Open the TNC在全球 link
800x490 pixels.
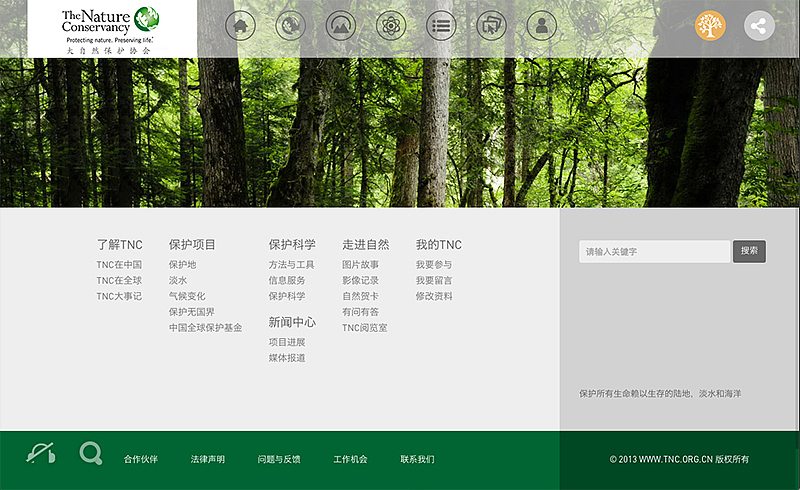[x=119, y=281]
